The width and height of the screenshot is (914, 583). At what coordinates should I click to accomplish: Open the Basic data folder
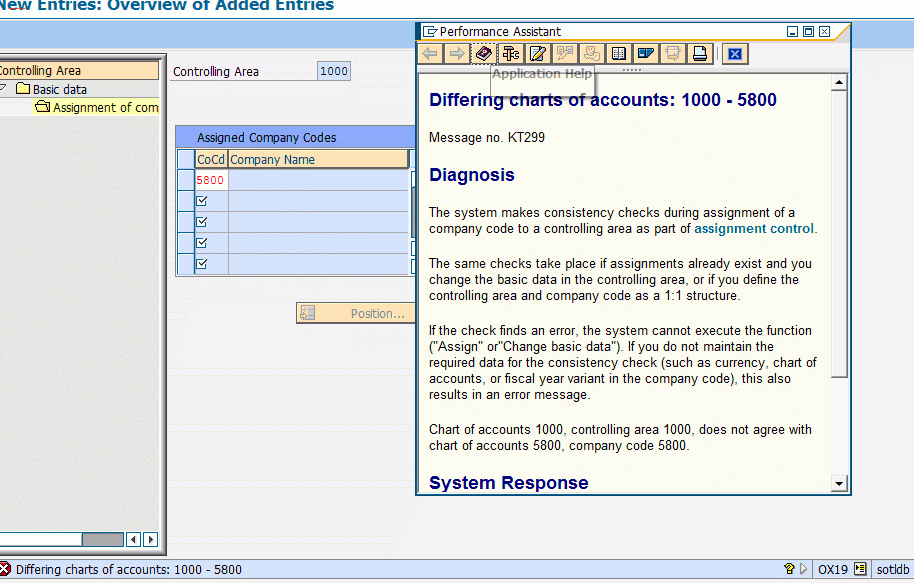click(x=51, y=89)
